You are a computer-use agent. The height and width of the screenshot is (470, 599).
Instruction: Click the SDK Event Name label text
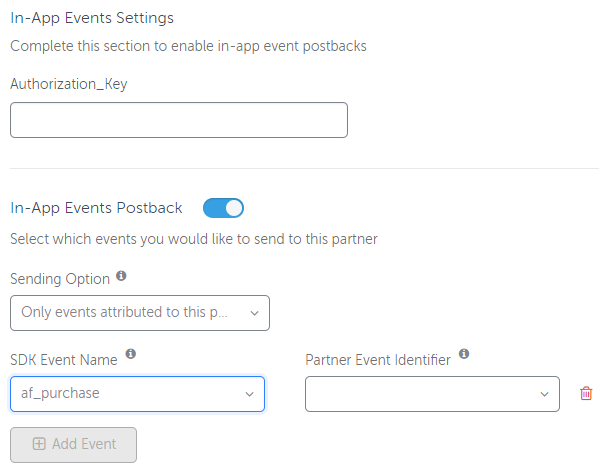click(x=64, y=360)
